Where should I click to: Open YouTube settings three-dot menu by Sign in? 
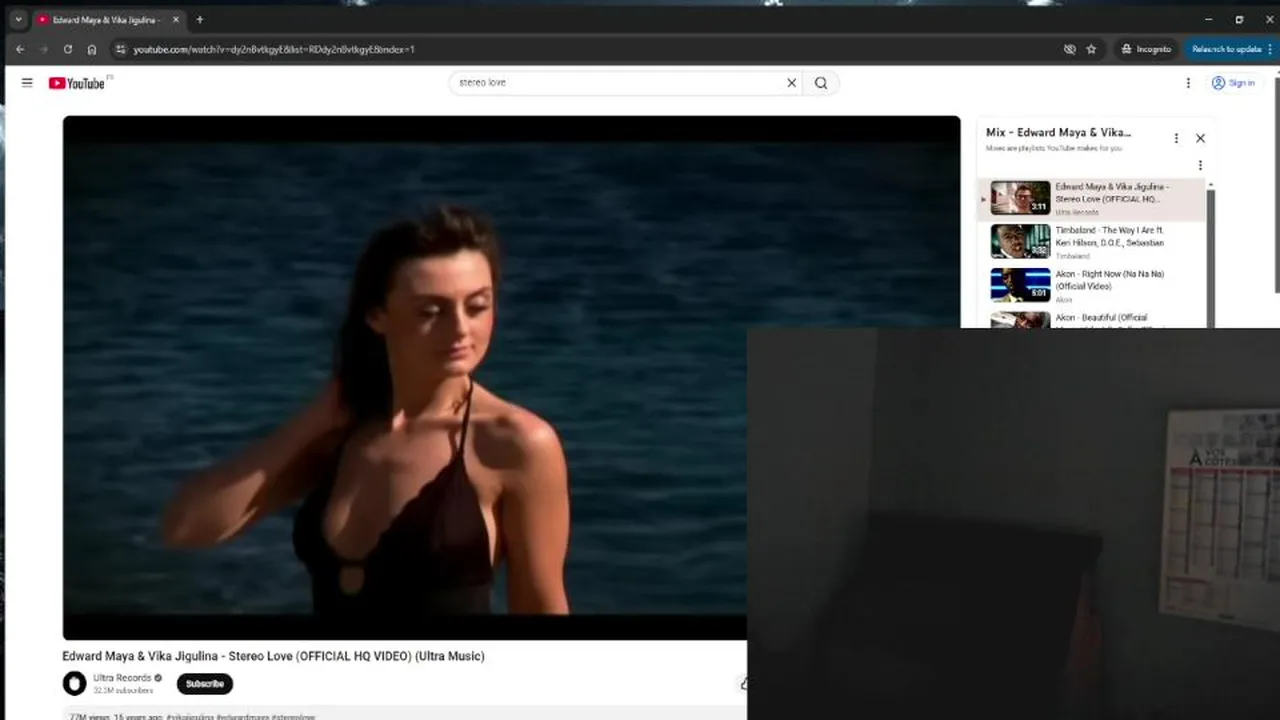coord(1188,83)
